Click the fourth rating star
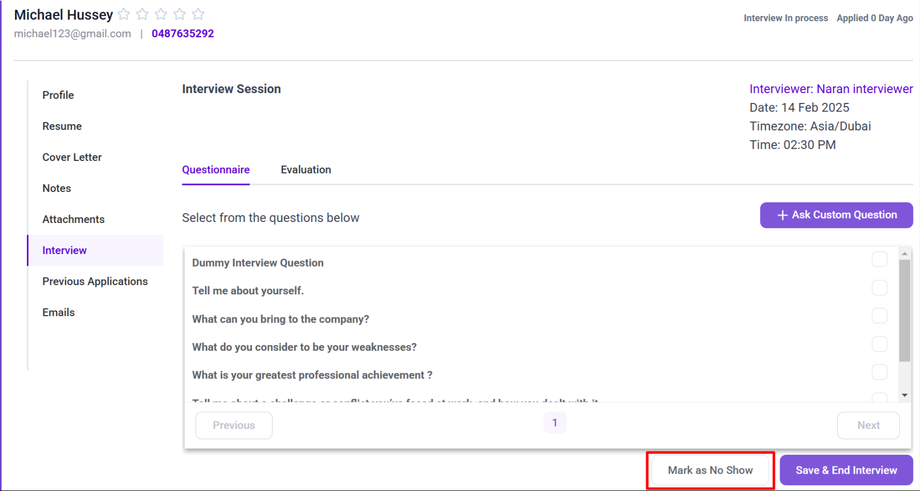This screenshot has width=920, height=491. [x=180, y=15]
